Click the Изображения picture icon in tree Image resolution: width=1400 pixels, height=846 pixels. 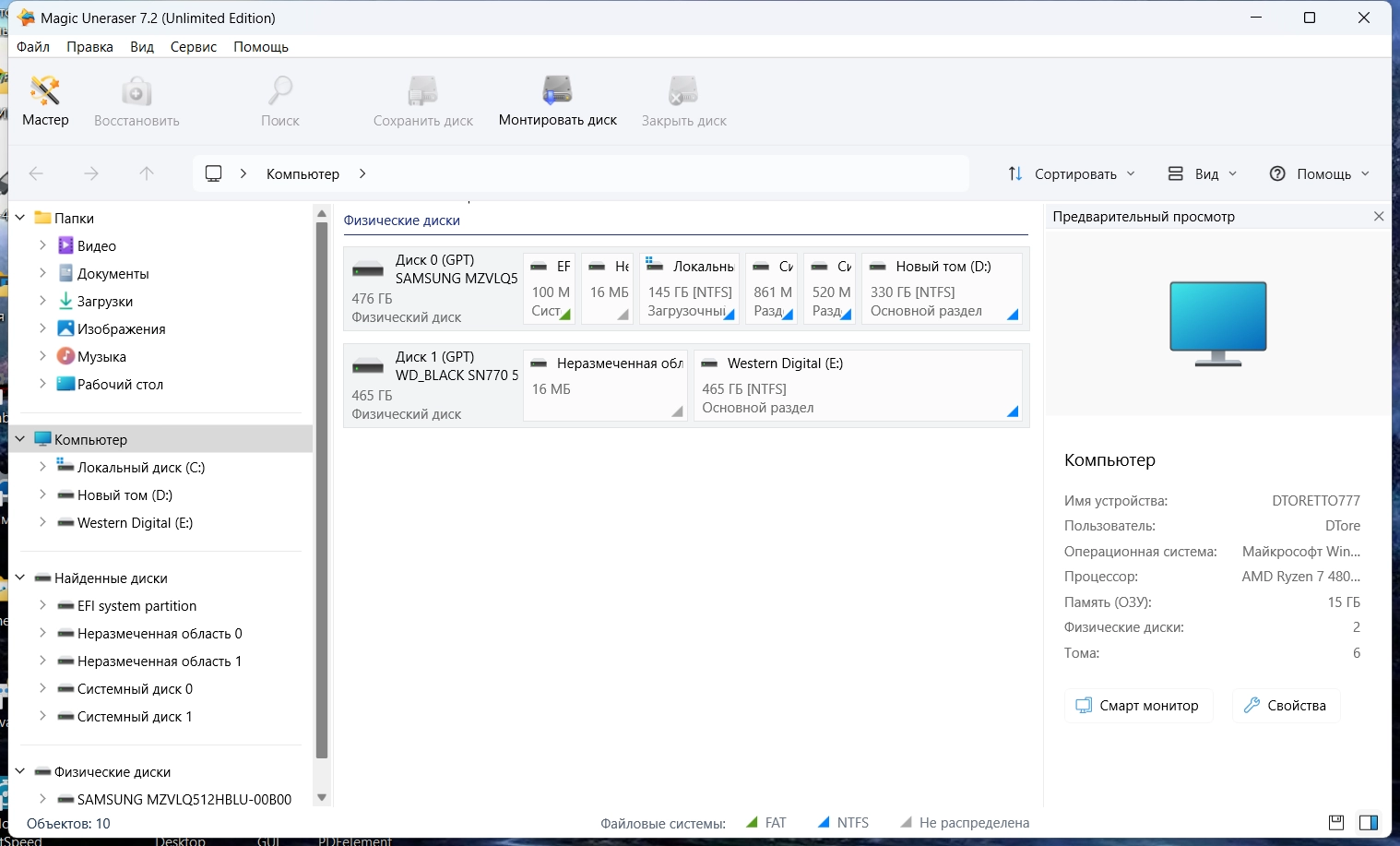click(65, 328)
